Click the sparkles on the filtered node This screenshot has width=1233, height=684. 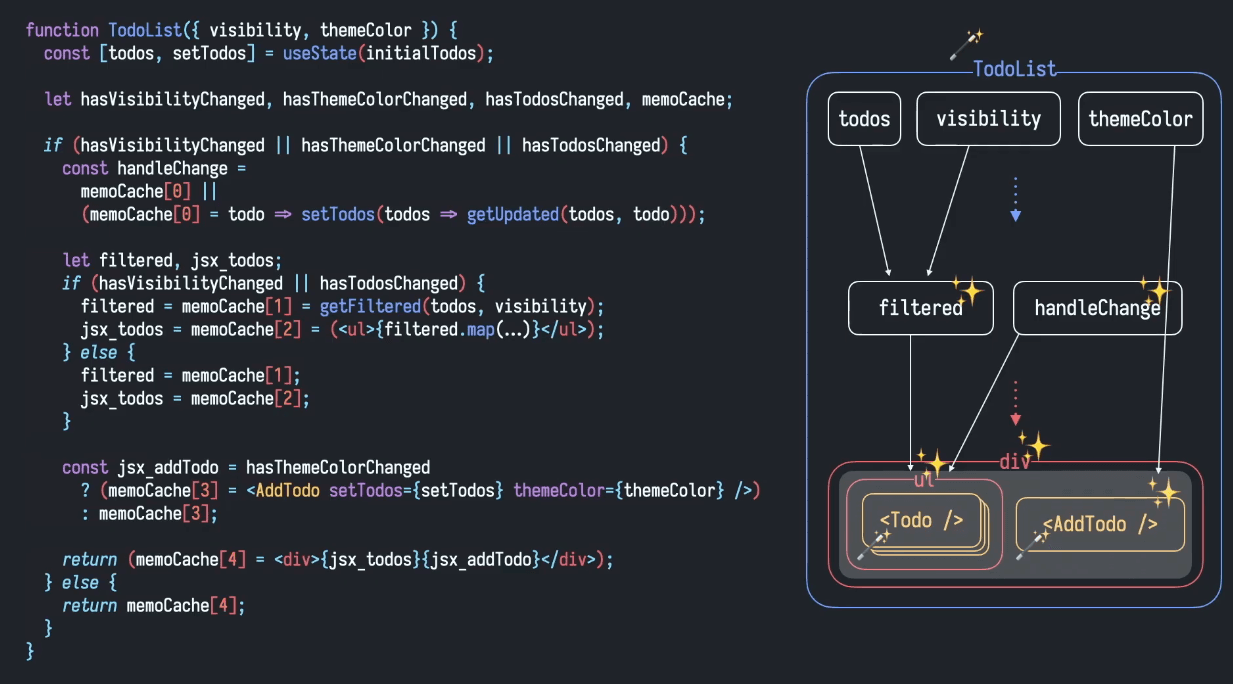click(967, 290)
